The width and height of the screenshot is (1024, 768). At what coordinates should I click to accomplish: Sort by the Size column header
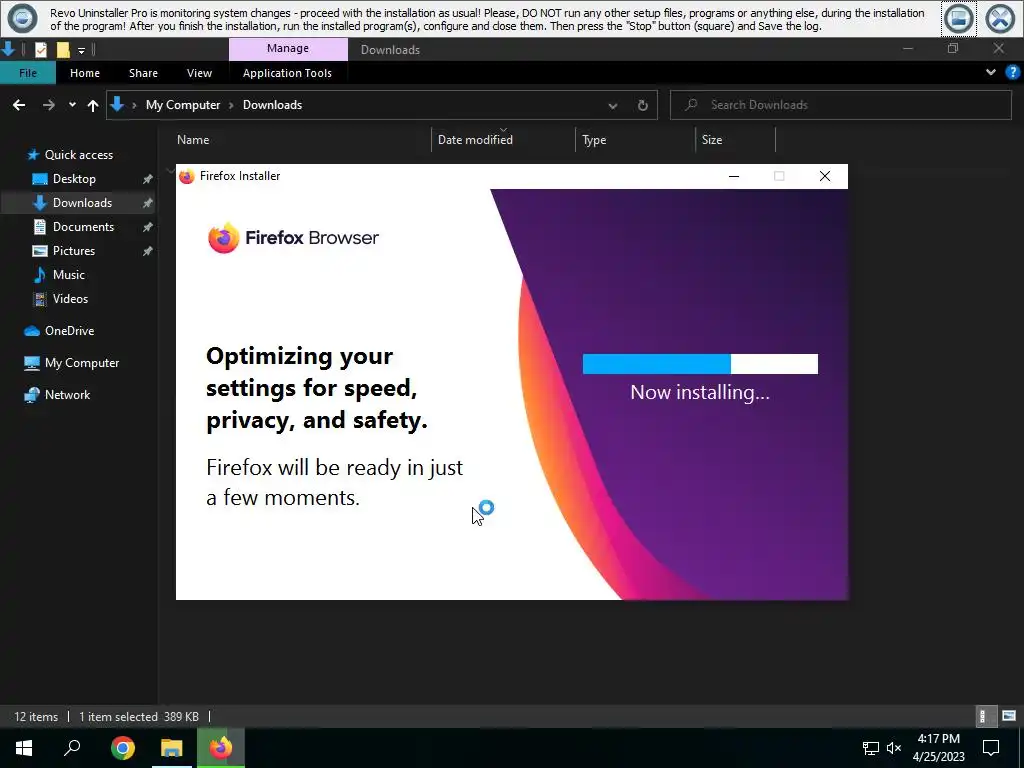click(x=712, y=140)
